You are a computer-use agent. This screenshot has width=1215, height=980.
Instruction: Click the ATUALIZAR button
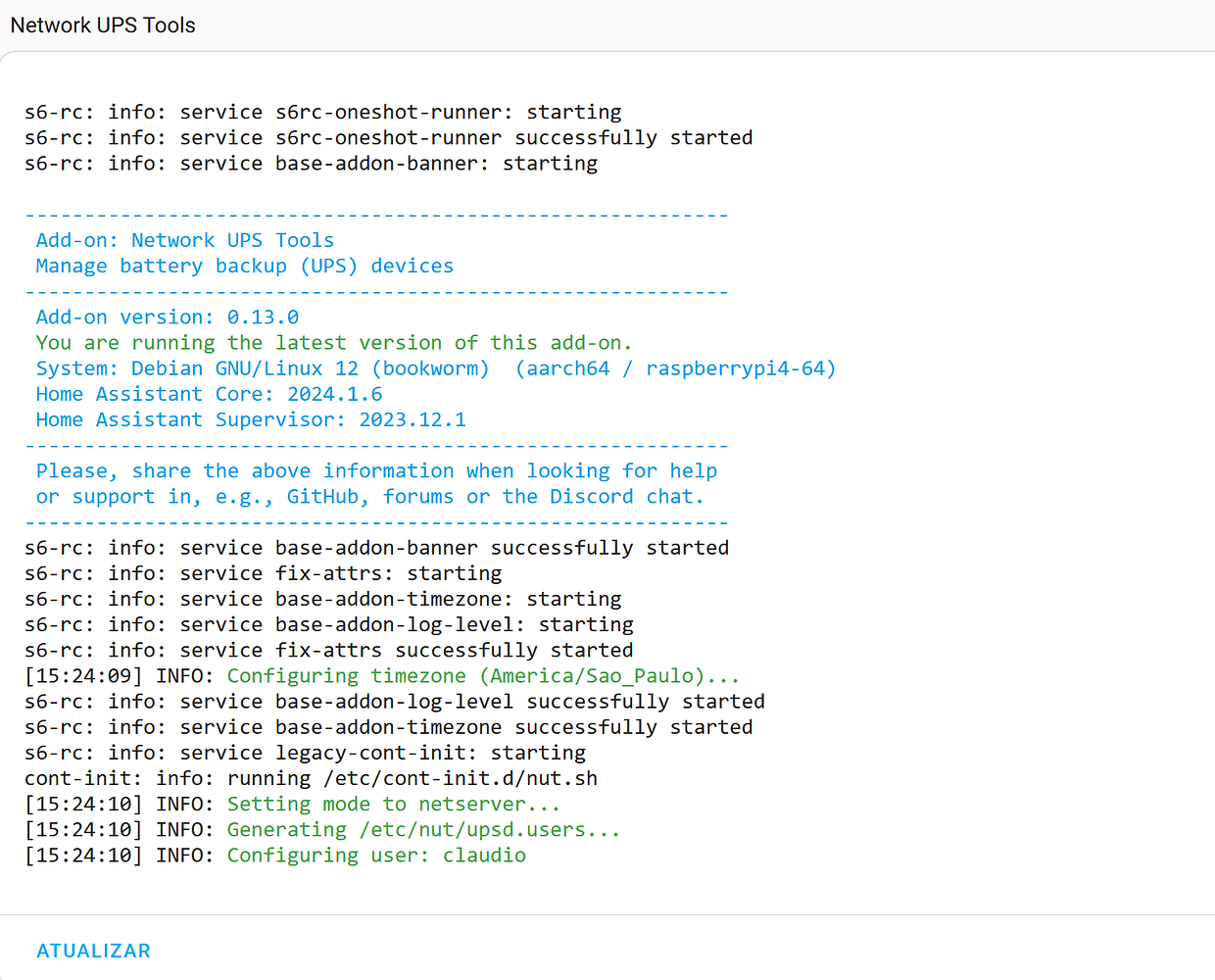click(94, 951)
